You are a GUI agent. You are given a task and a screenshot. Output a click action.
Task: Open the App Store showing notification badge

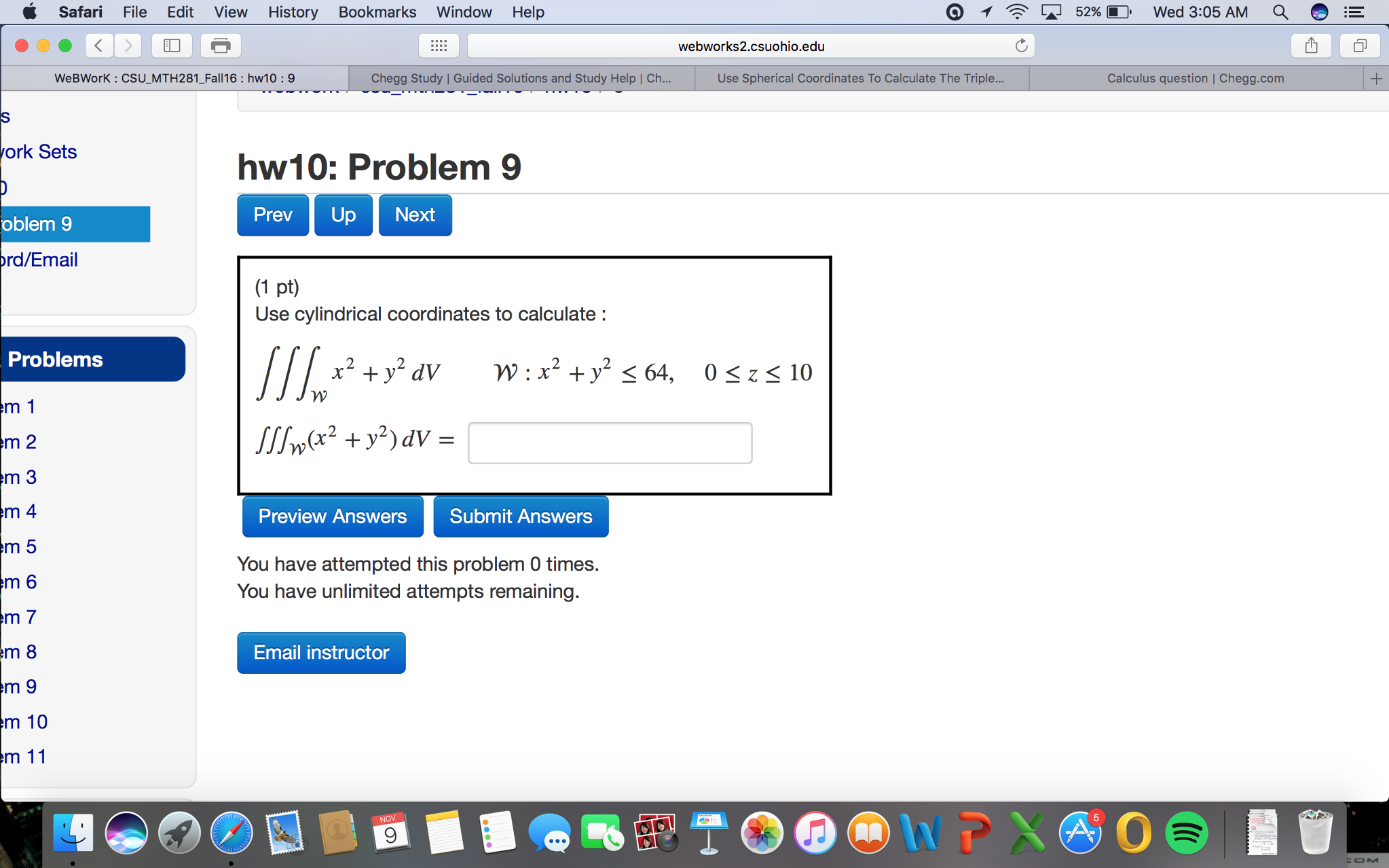click(x=1079, y=832)
